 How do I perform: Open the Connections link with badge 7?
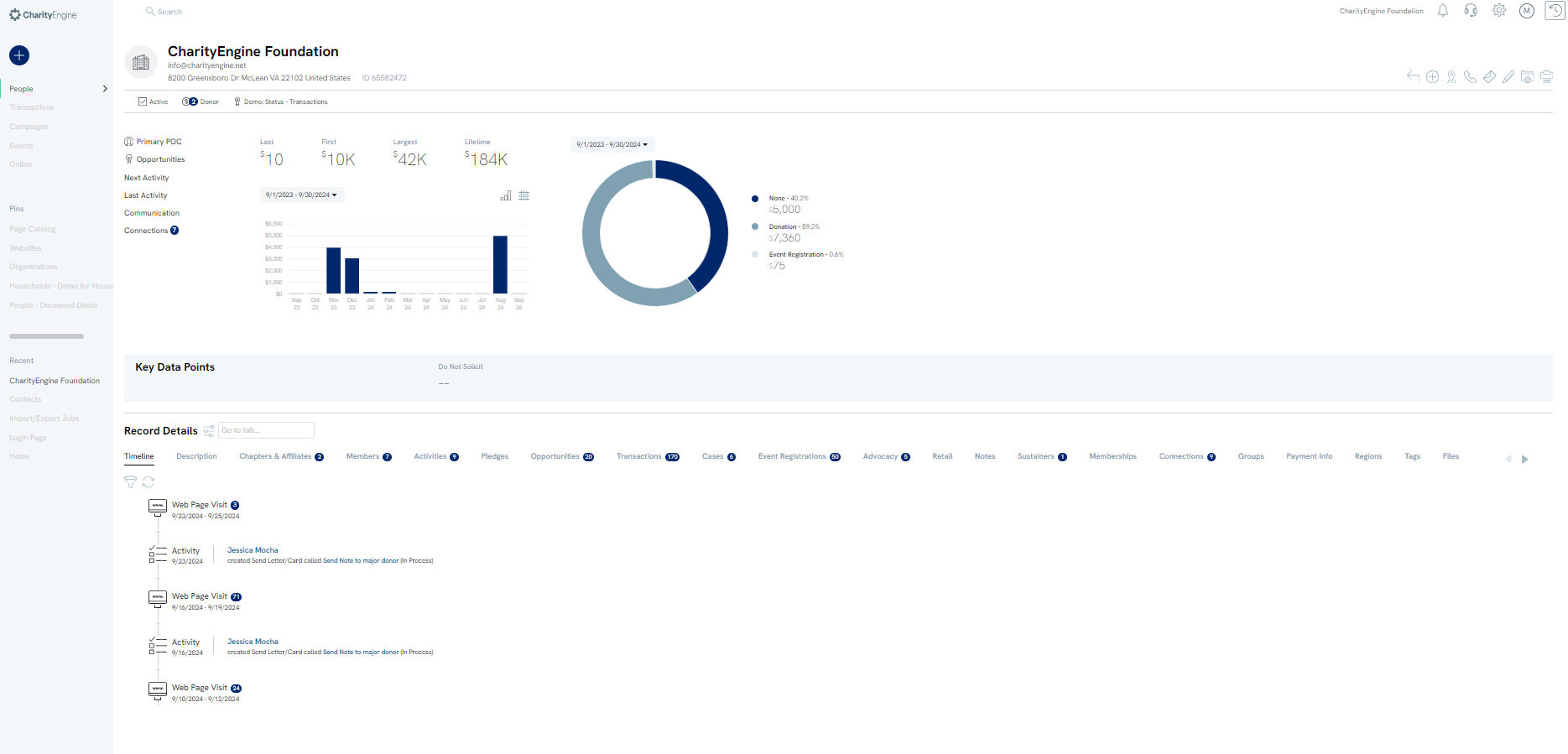click(x=151, y=231)
